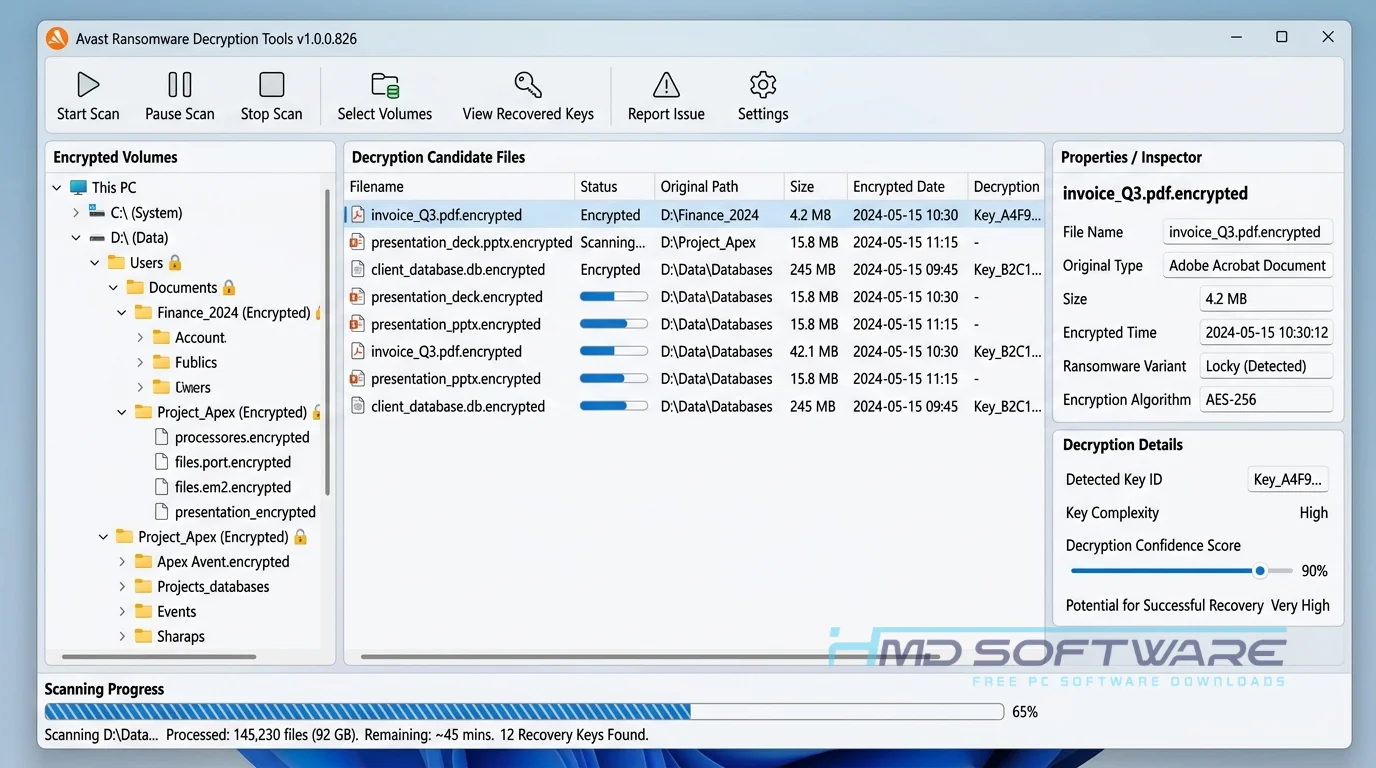1376x768 pixels.
Task: Sort by the Status column header
Action: point(614,187)
